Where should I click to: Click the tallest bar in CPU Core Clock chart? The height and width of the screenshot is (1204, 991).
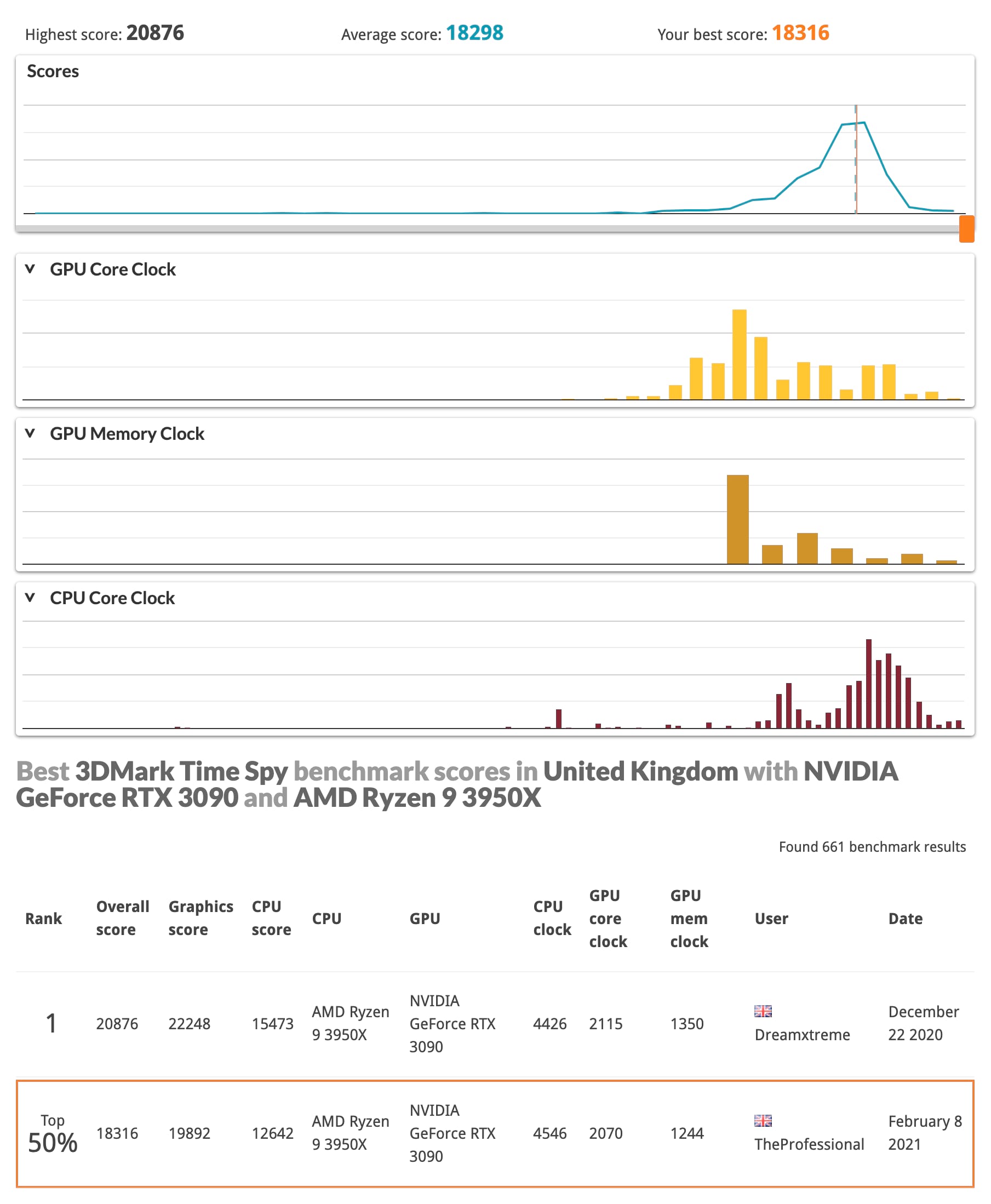pos(869,684)
